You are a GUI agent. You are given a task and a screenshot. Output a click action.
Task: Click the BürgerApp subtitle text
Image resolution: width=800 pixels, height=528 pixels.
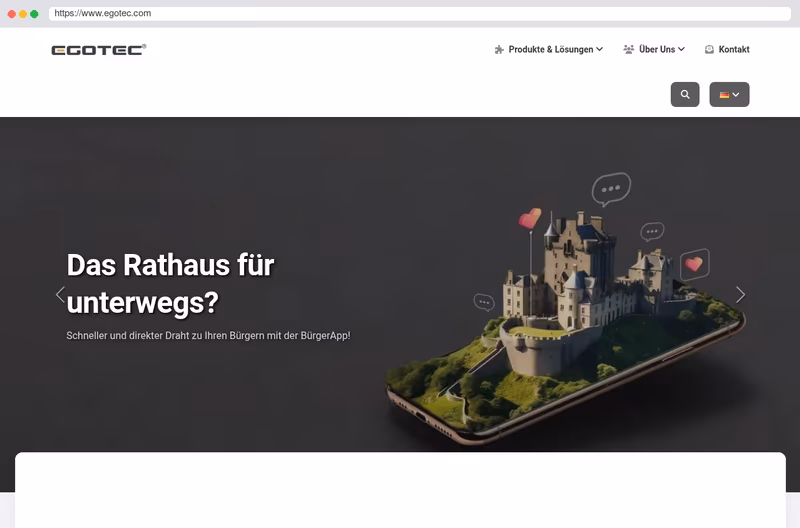click(x=208, y=336)
